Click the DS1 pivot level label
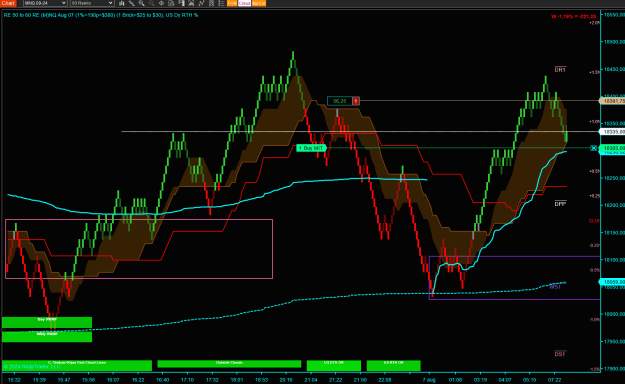Viewport: 625px width, 384px height. [x=560, y=354]
